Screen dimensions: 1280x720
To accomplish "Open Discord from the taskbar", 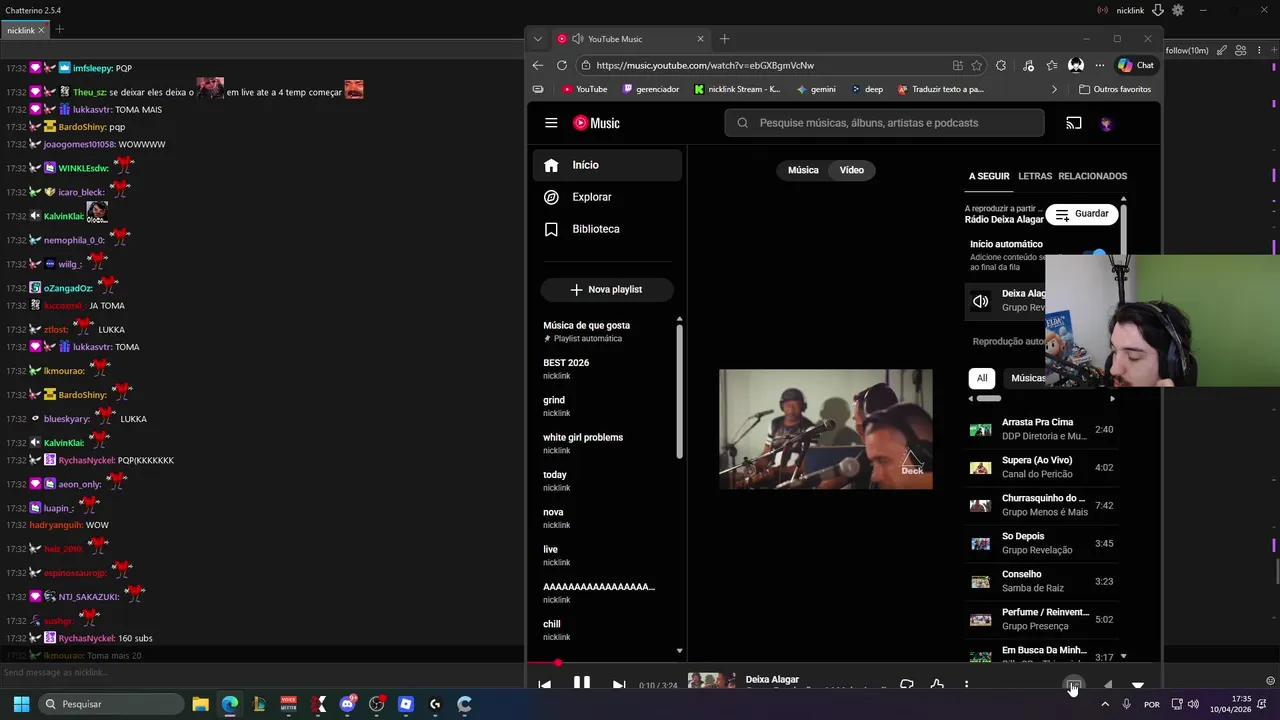I will (347, 704).
